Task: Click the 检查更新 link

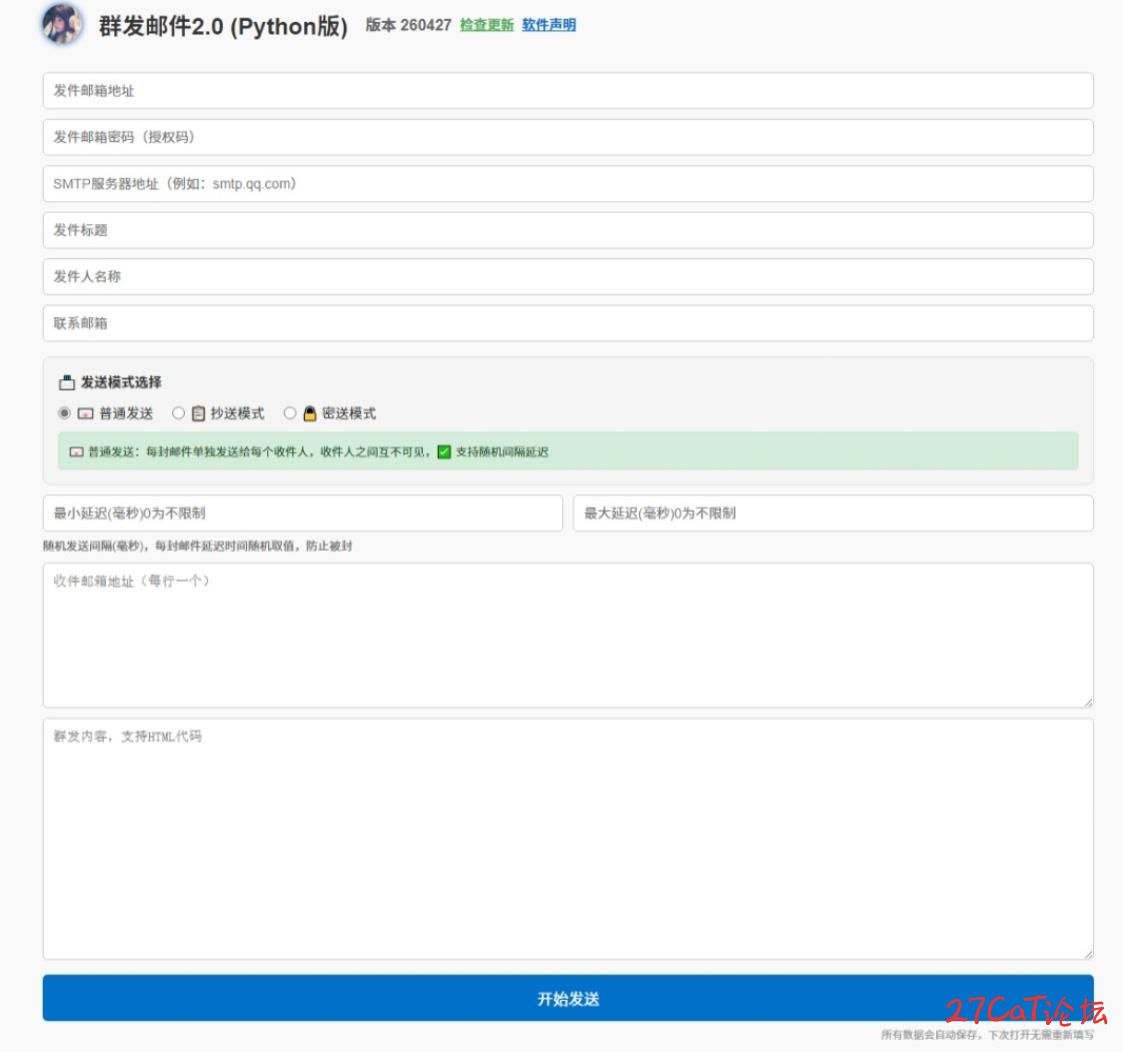Action: point(486,25)
